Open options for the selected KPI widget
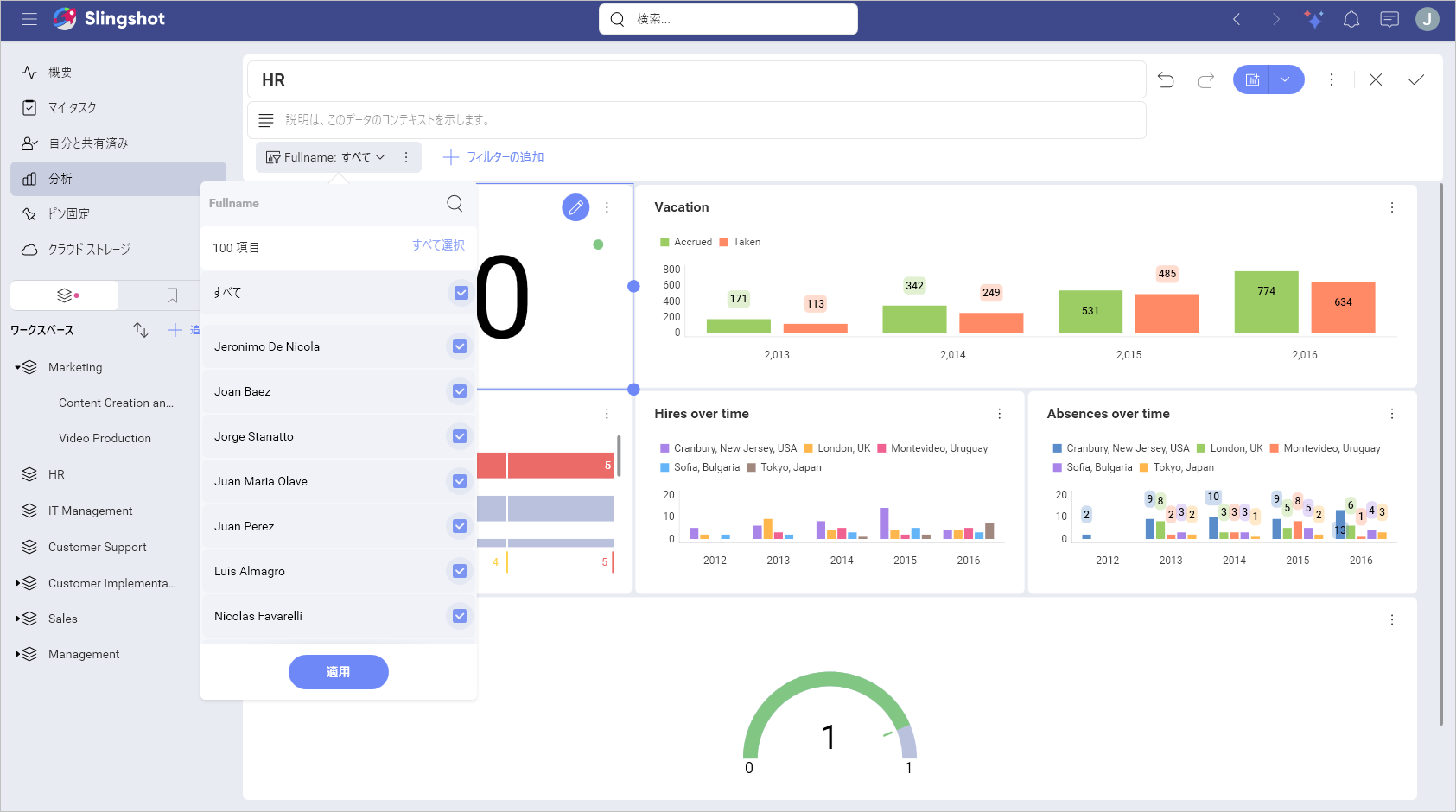The height and width of the screenshot is (812, 1456). pos(607,207)
